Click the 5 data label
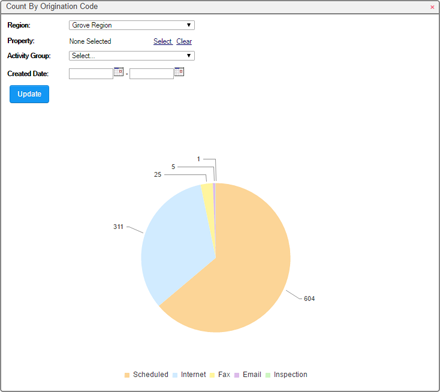 pos(173,167)
